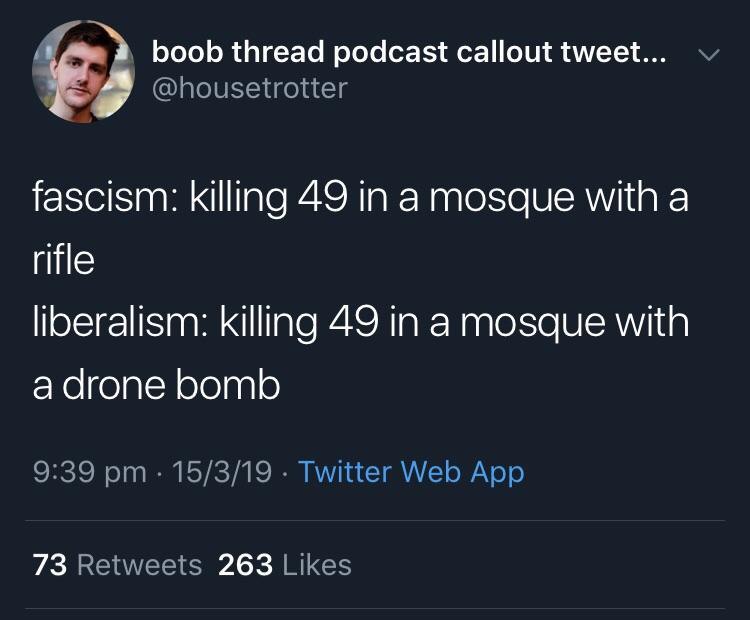Click the author's profile photo
Viewport: 750px width, 620px height.
click(83, 71)
